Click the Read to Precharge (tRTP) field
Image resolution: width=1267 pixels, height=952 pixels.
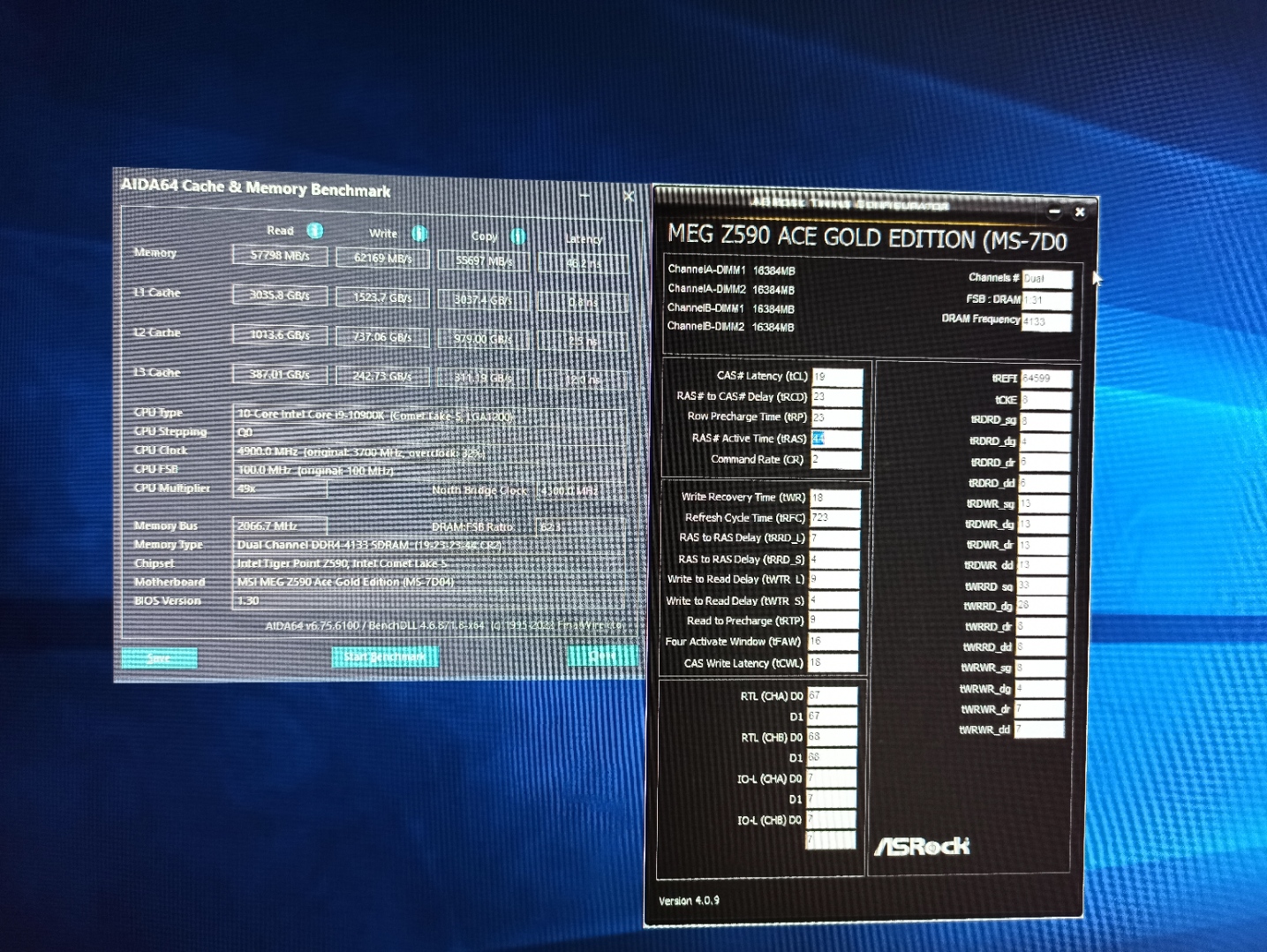(x=834, y=622)
